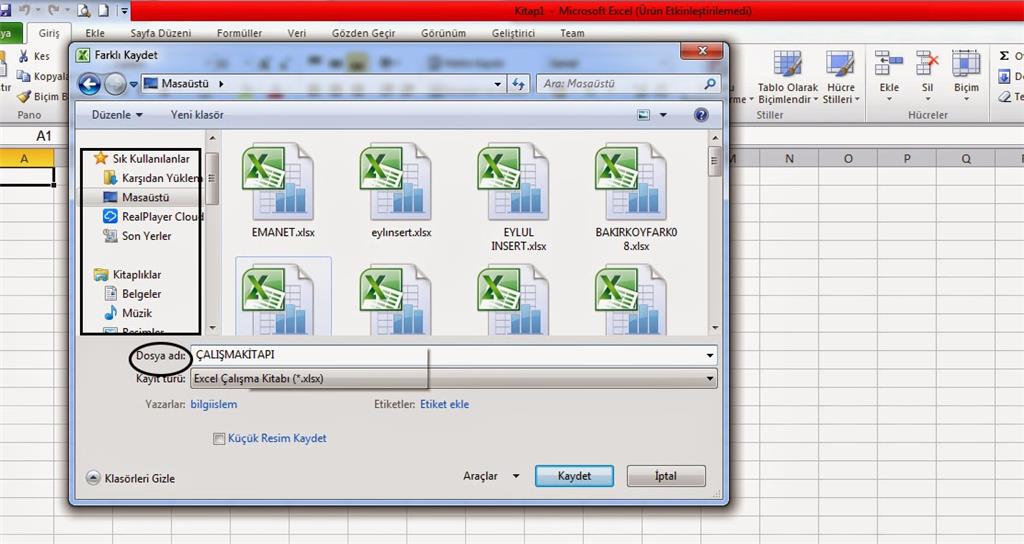Click the navigation pane scrollbar up arrow

212,138
